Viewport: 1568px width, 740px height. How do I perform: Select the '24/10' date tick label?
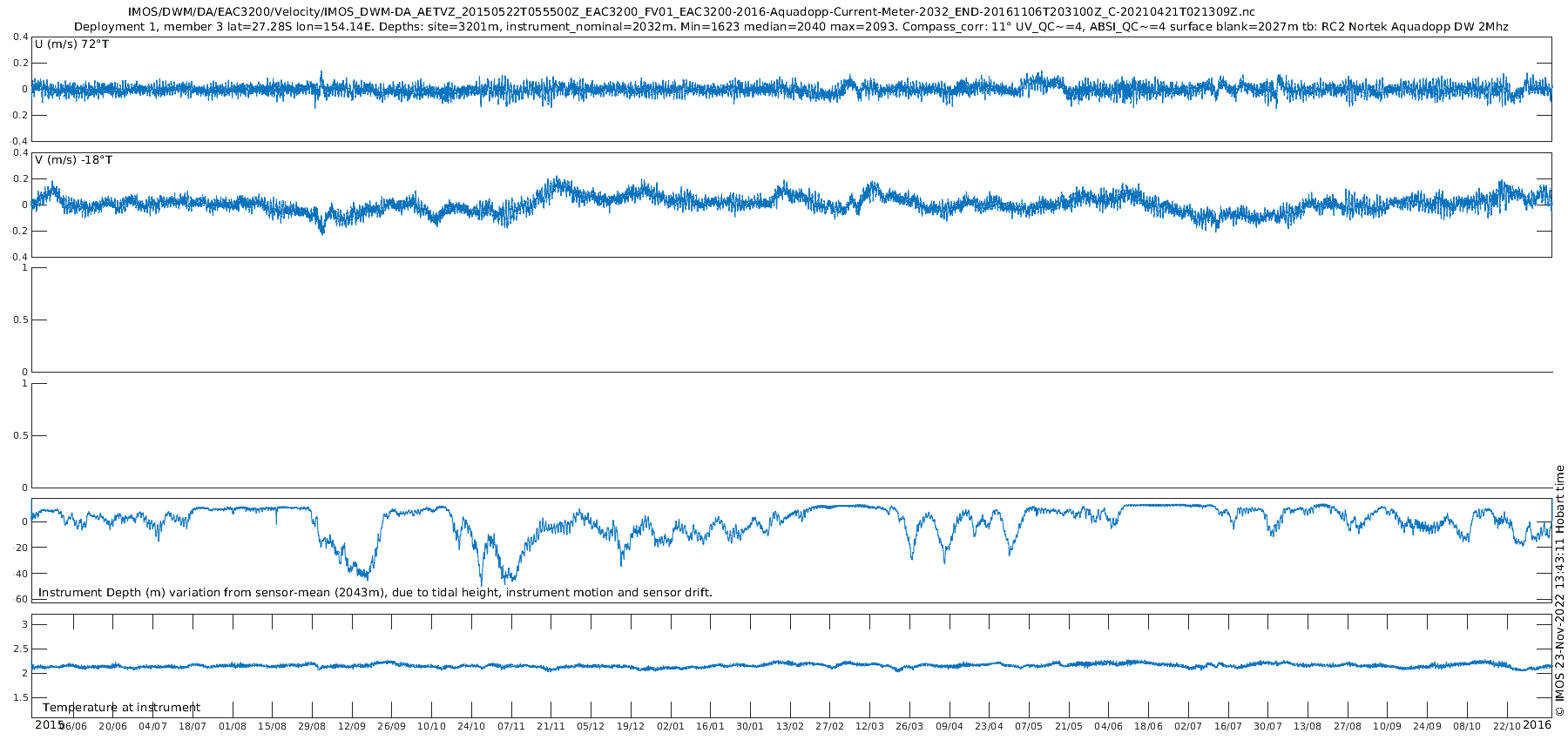click(x=471, y=726)
